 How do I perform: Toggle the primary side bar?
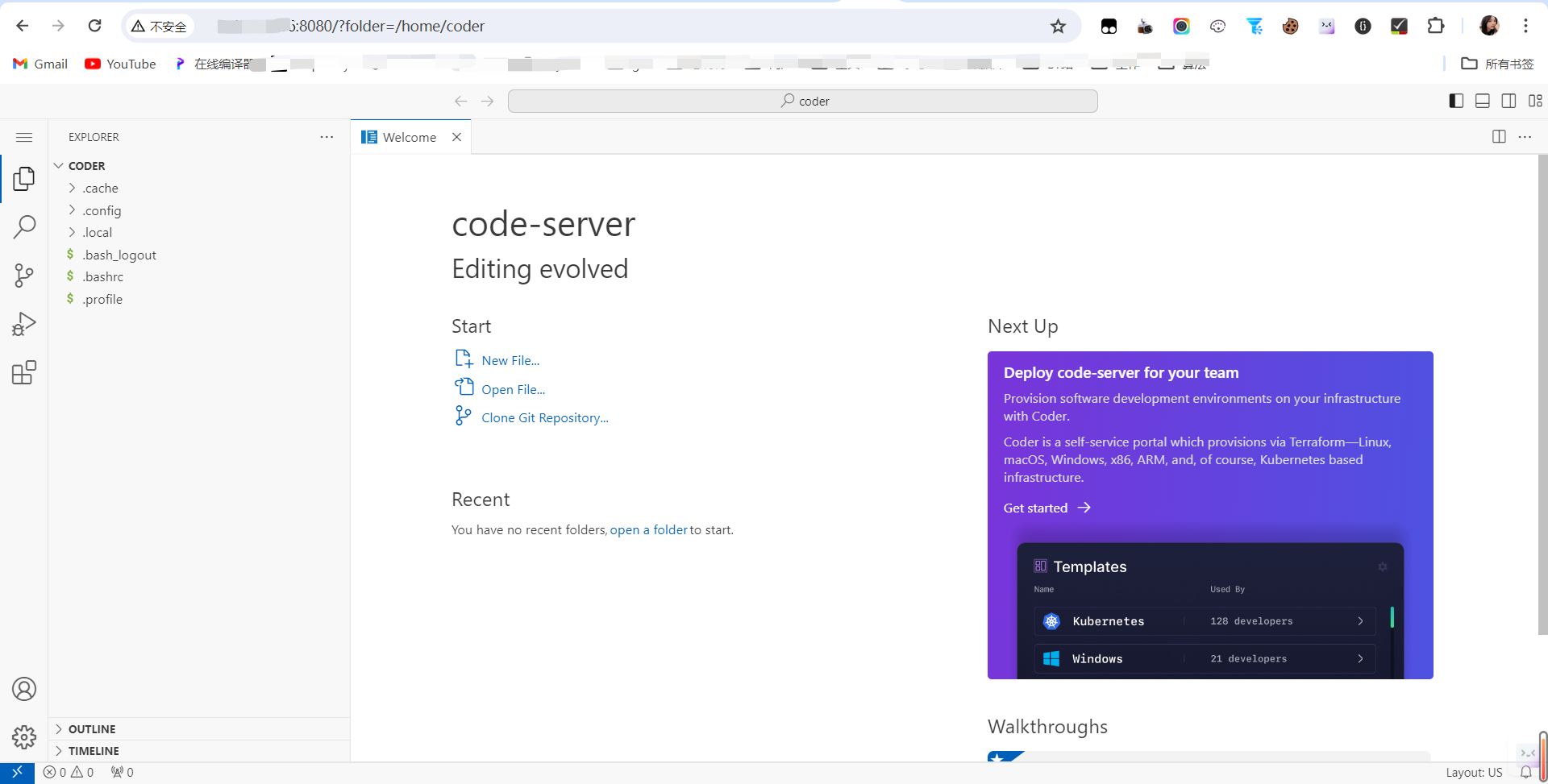[1455, 101]
